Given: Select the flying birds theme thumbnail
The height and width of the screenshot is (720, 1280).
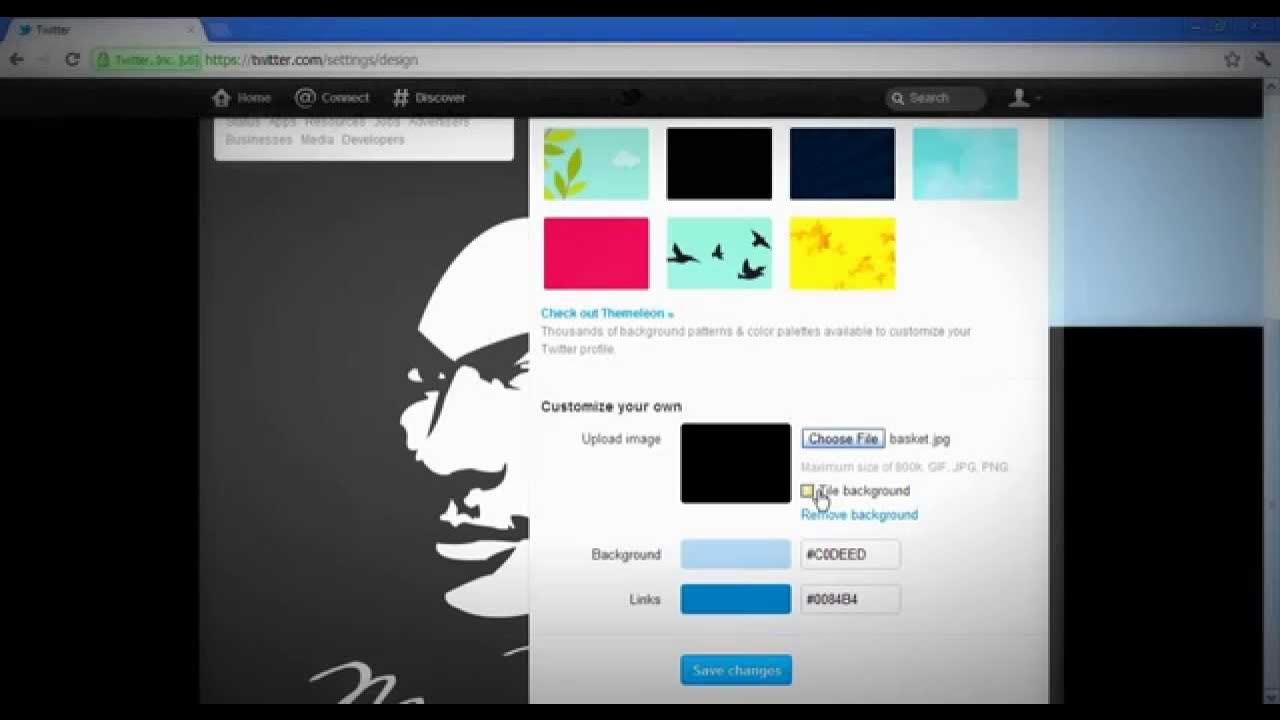Looking at the screenshot, I should pyautogui.click(x=719, y=253).
